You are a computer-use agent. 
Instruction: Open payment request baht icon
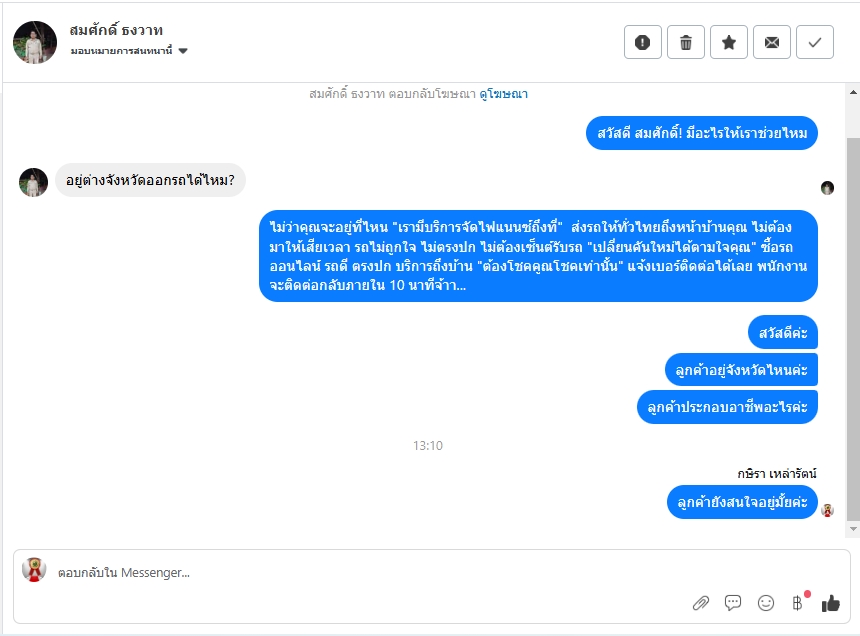[799, 603]
